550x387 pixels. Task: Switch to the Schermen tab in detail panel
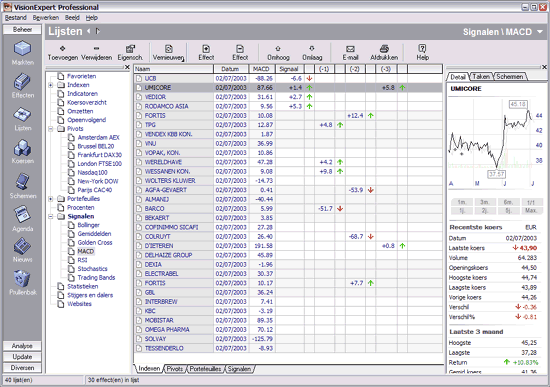509,76
